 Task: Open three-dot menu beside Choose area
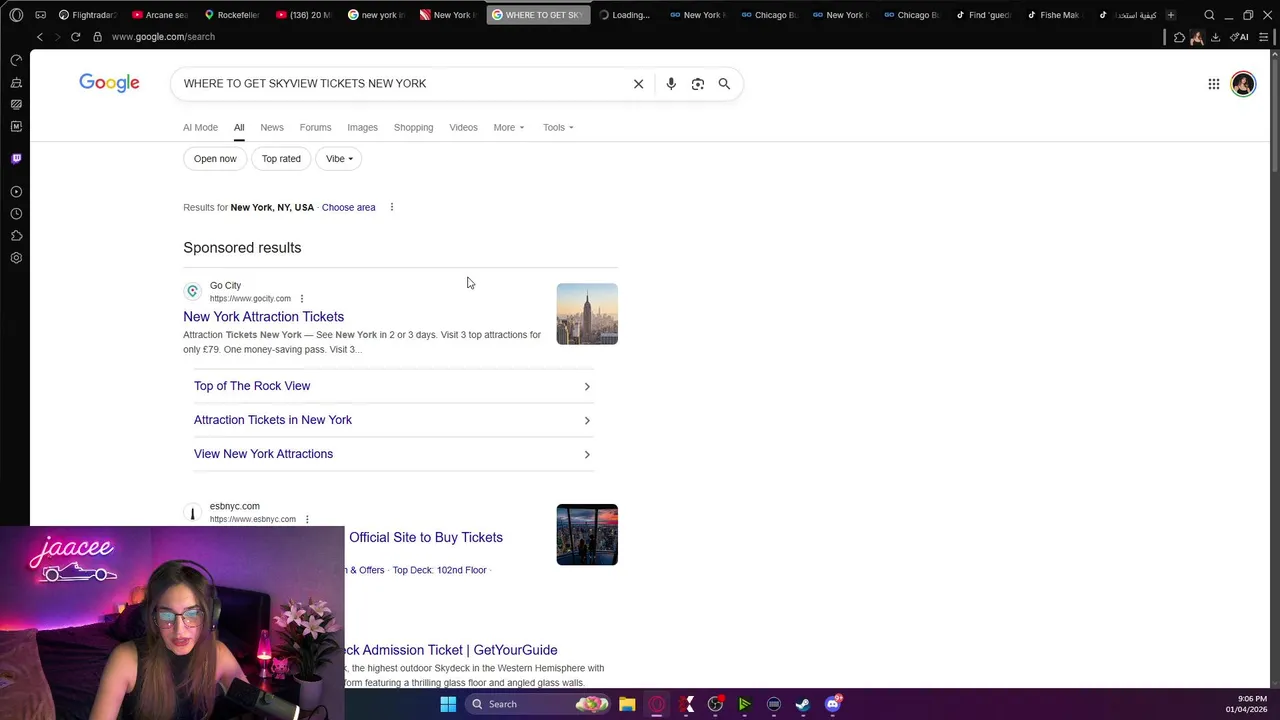392,207
